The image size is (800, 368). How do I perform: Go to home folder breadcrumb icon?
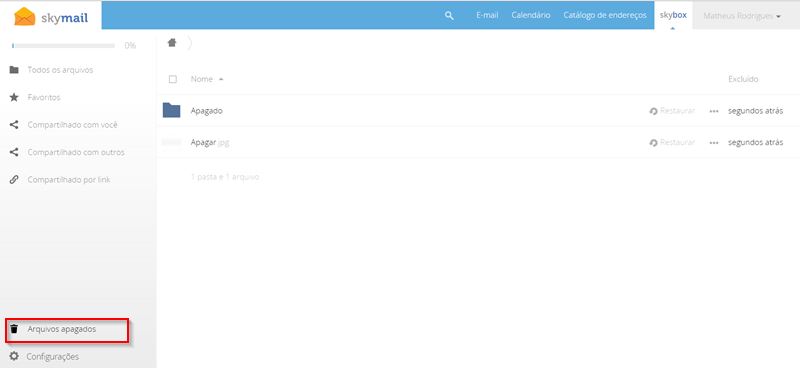[172, 43]
